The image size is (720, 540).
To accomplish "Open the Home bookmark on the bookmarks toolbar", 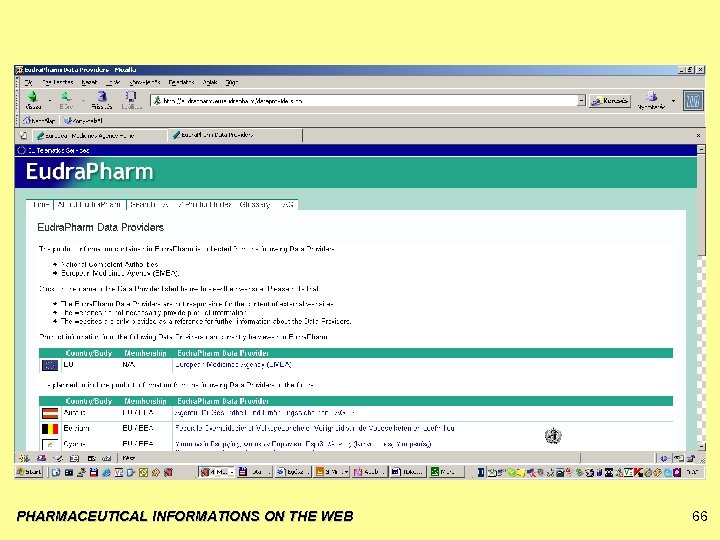I will coord(39,121).
